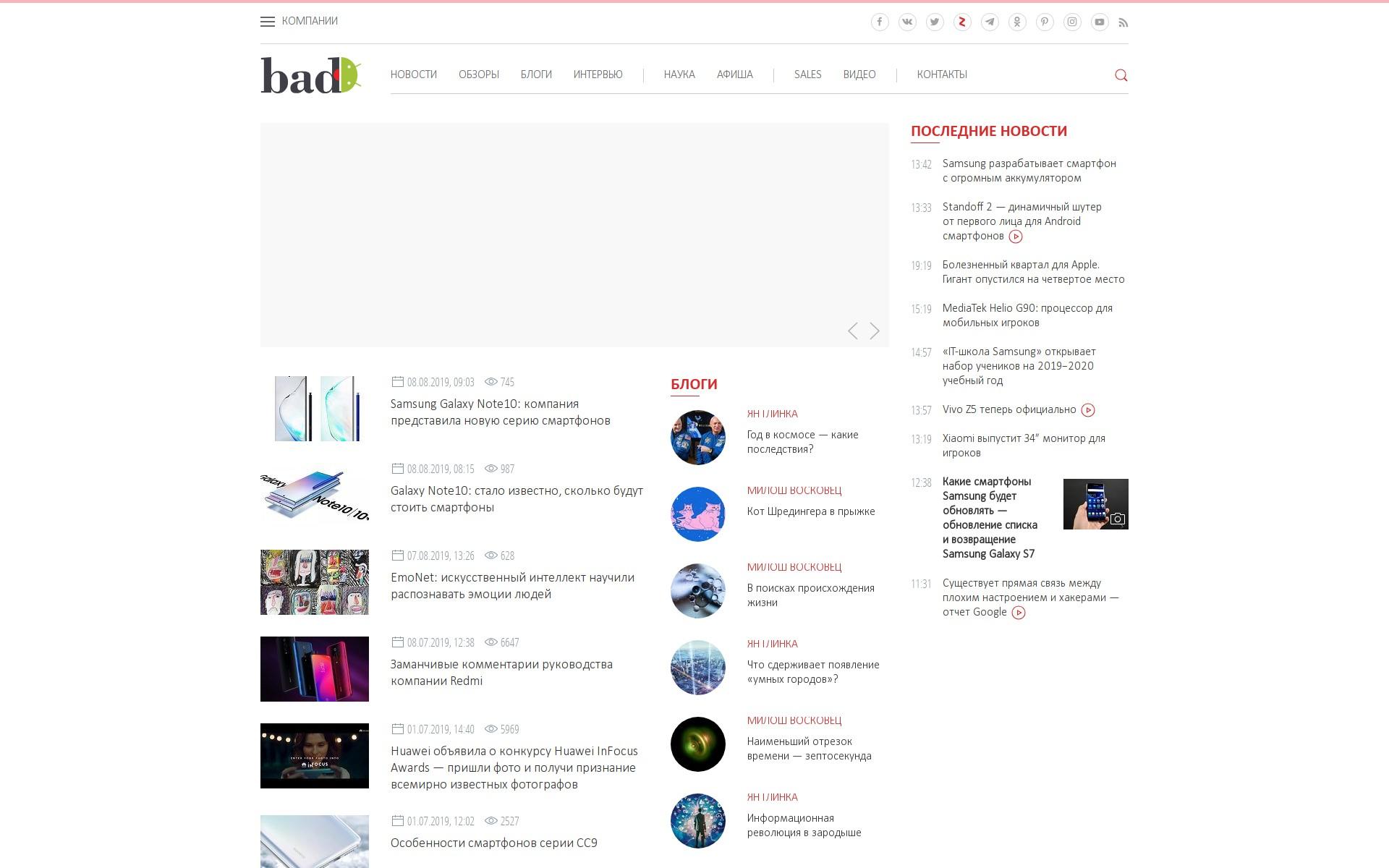
Task: Click astronauts avatar for Год в космосе
Action: point(698,438)
